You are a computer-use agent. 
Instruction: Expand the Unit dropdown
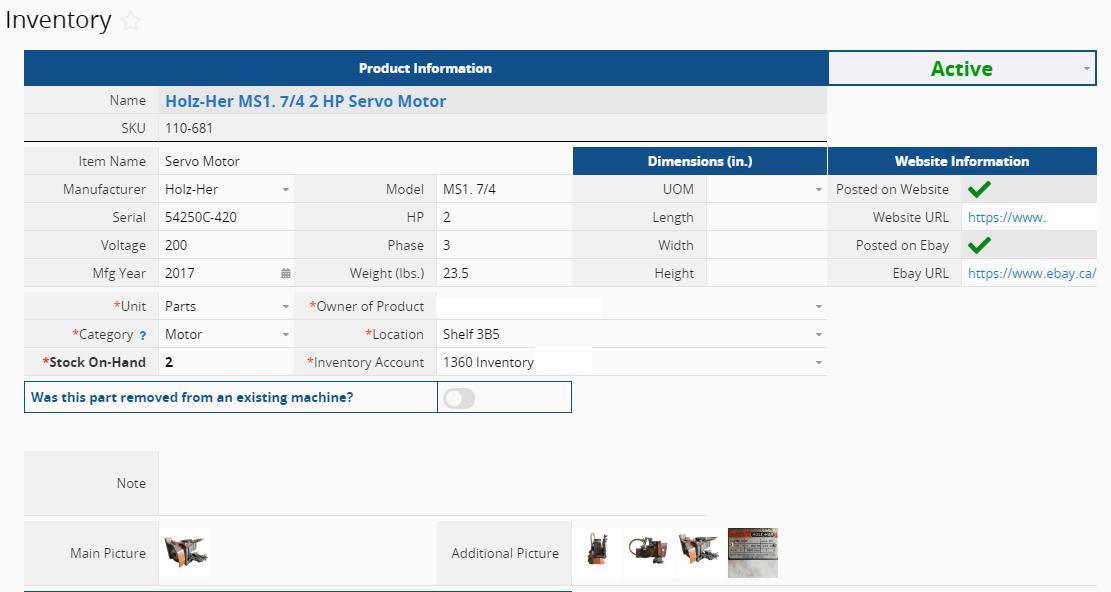click(x=286, y=307)
